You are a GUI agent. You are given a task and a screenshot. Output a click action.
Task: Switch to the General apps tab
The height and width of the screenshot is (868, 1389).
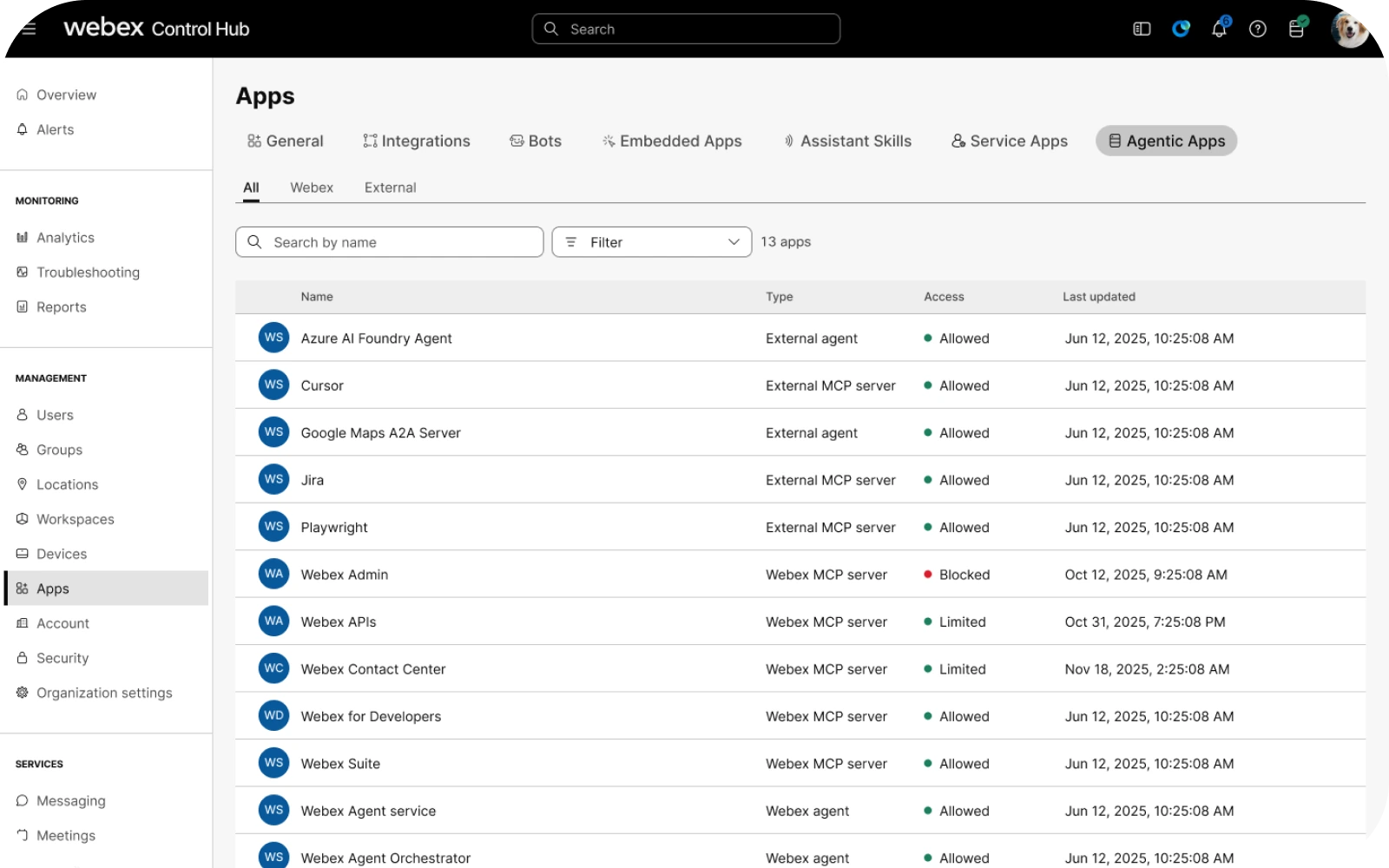tap(285, 141)
